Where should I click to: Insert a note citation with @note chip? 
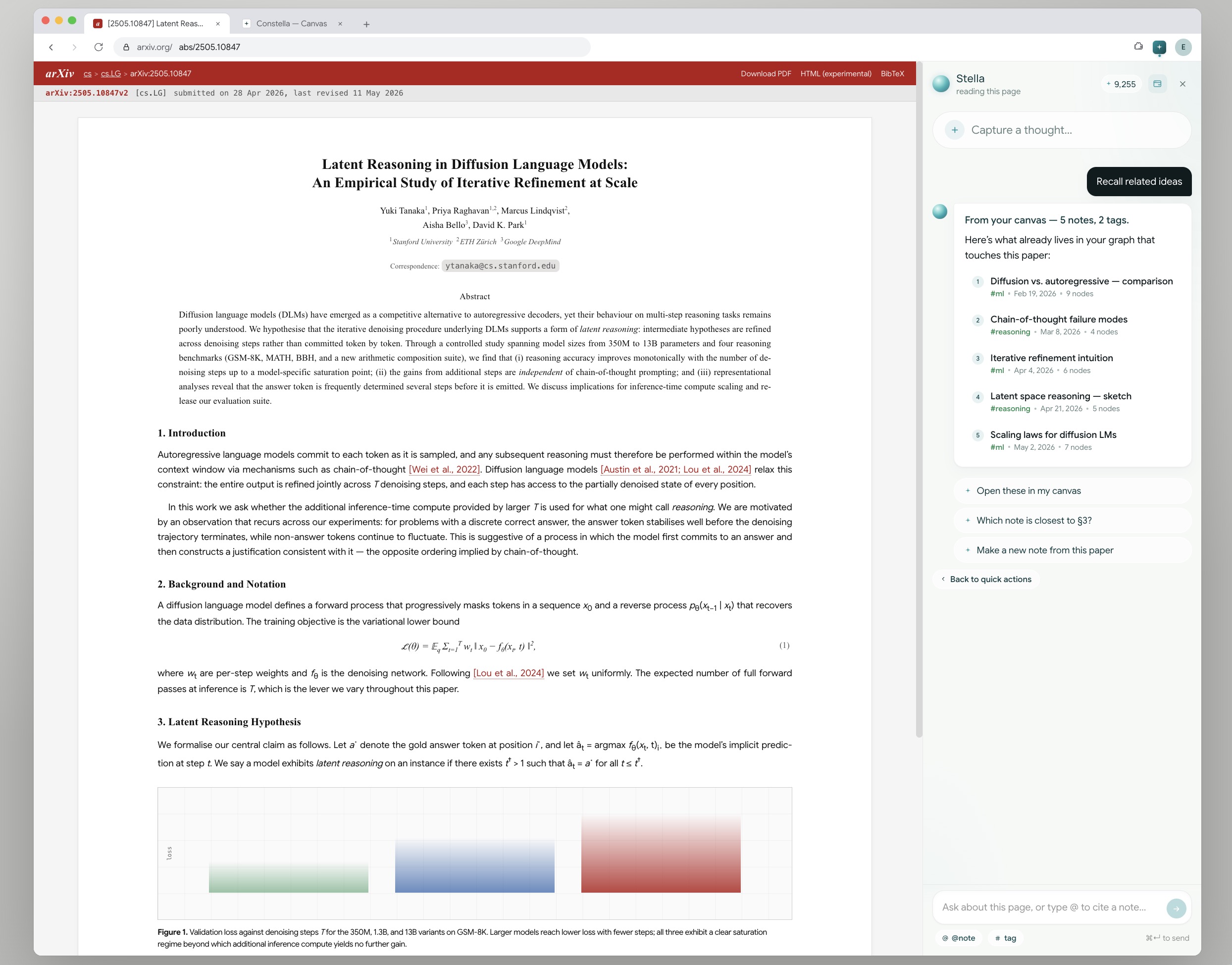pyautogui.click(x=959, y=938)
